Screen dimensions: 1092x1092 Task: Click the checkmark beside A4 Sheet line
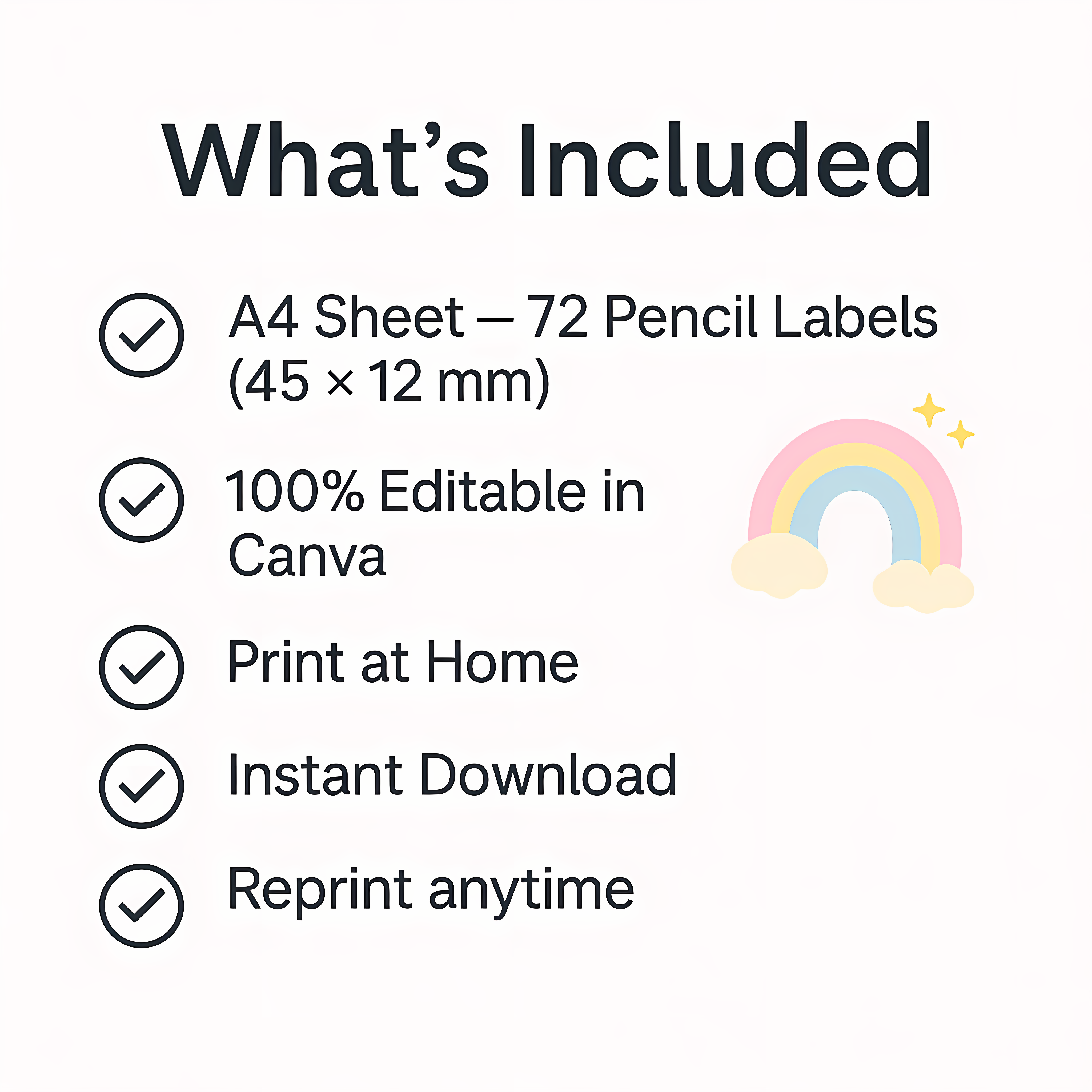(x=141, y=335)
